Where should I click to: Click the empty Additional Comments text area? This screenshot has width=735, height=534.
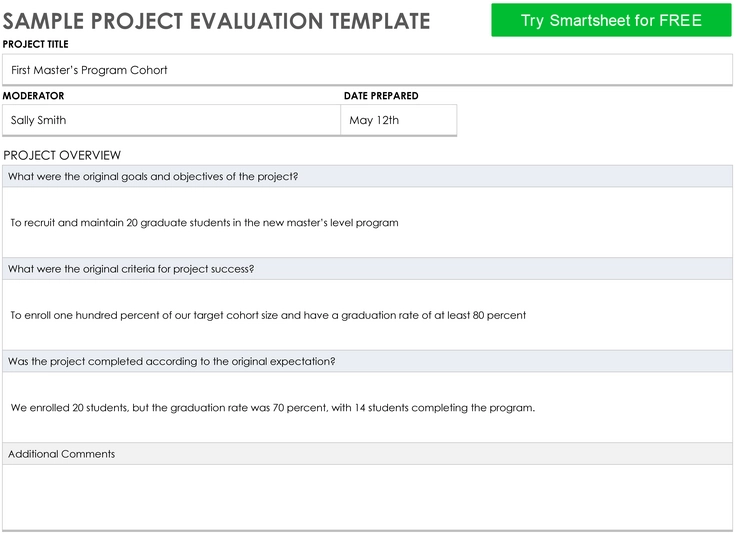pos(367,497)
